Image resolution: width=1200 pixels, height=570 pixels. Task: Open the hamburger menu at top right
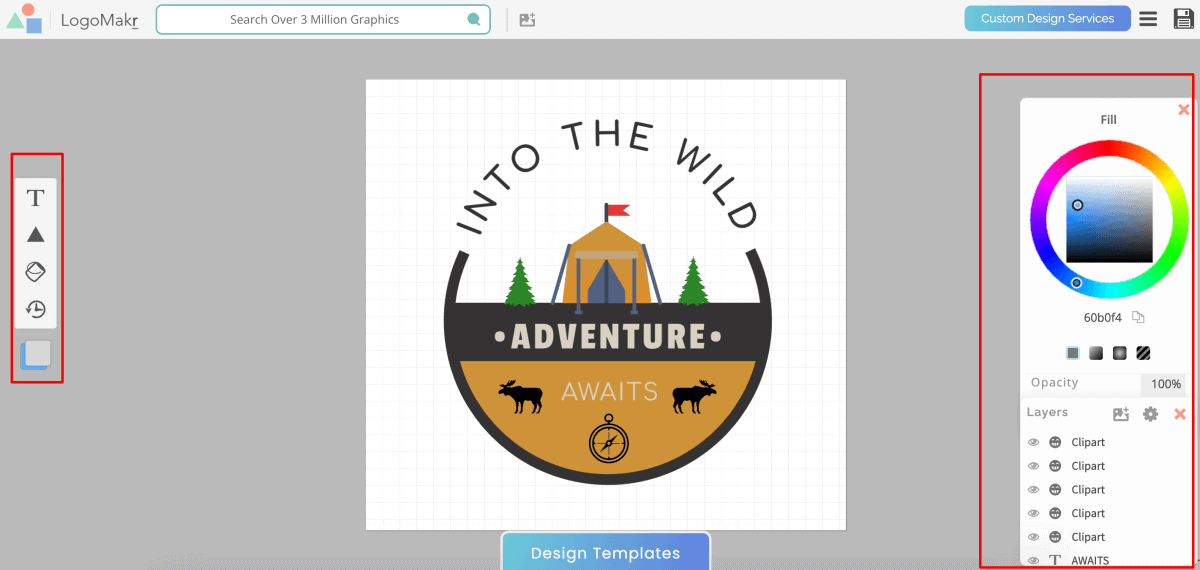(x=1149, y=19)
